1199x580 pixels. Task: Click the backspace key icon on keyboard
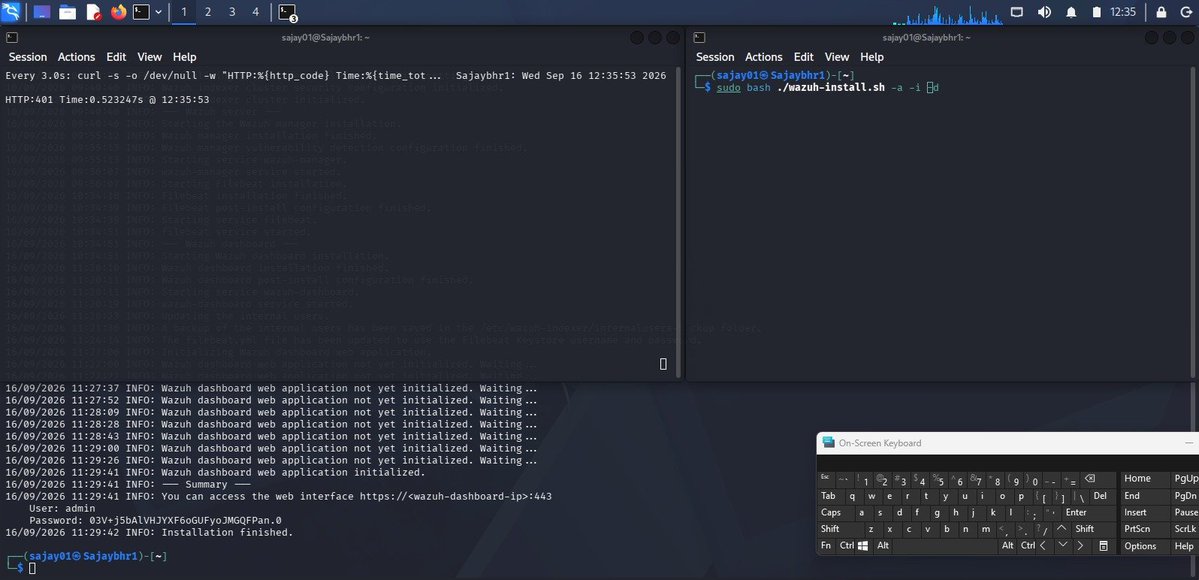pos(1090,479)
